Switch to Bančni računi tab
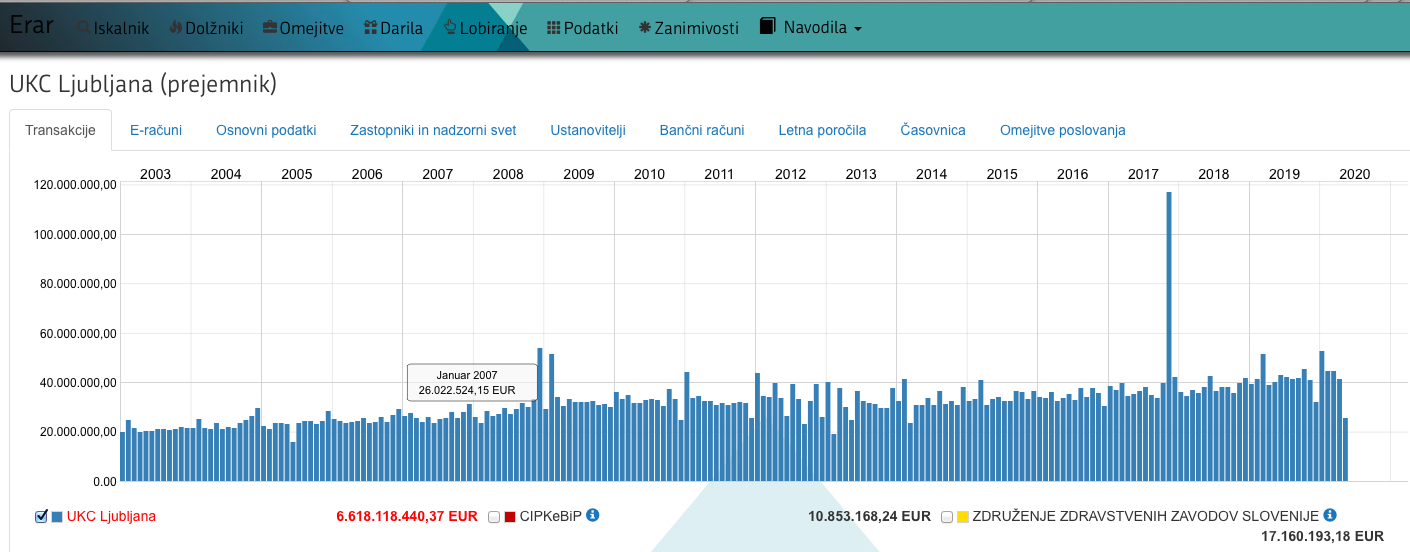This screenshot has width=1410, height=552. (x=702, y=130)
